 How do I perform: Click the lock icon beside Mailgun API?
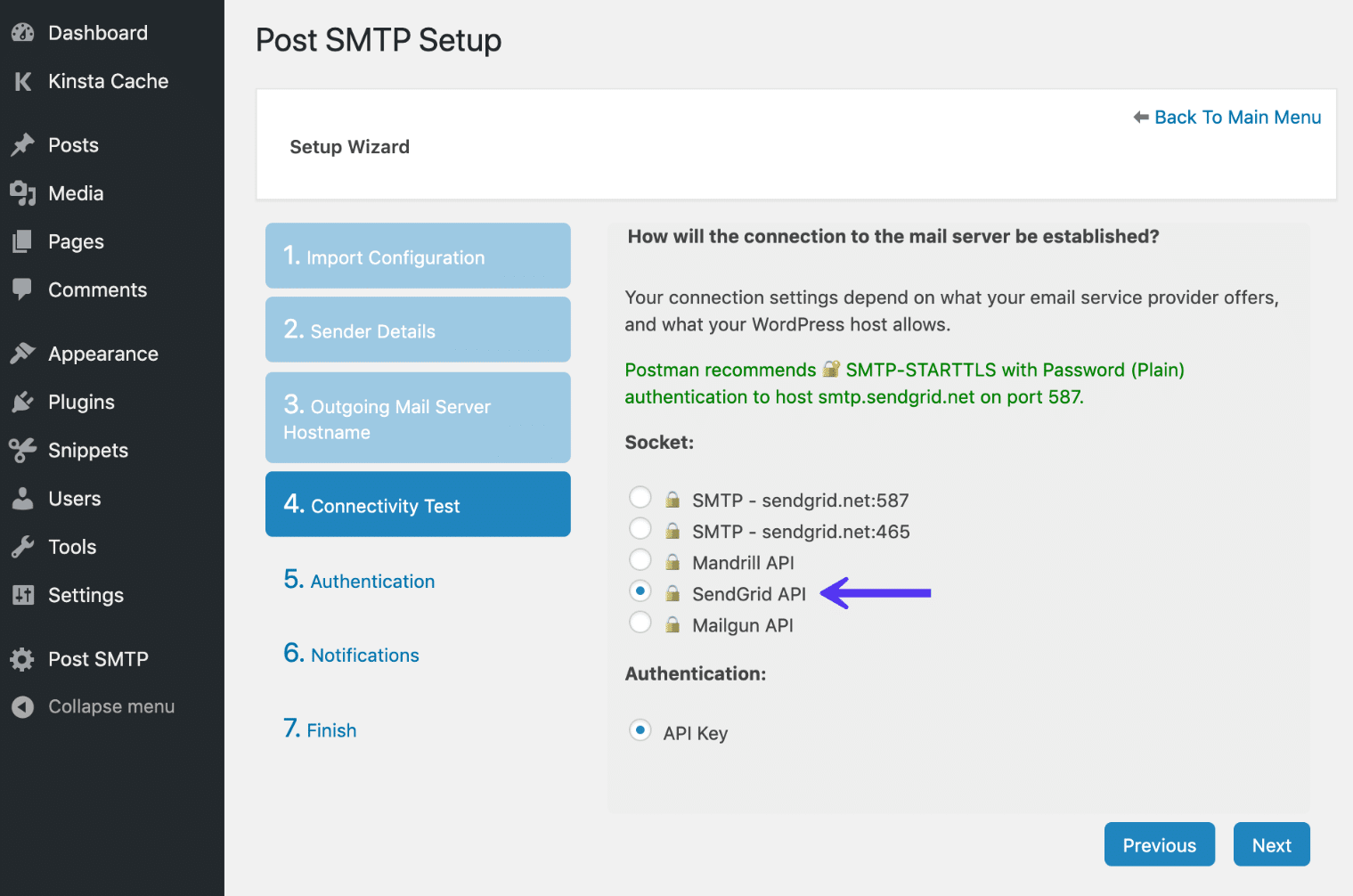(x=673, y=625)
